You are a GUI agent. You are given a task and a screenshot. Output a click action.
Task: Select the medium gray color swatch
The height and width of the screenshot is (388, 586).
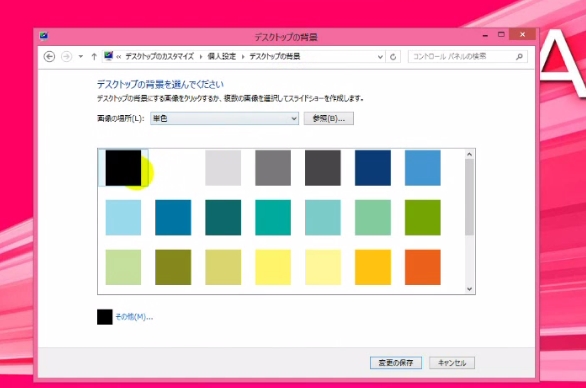pyautogui.click(x=273, y=168)
